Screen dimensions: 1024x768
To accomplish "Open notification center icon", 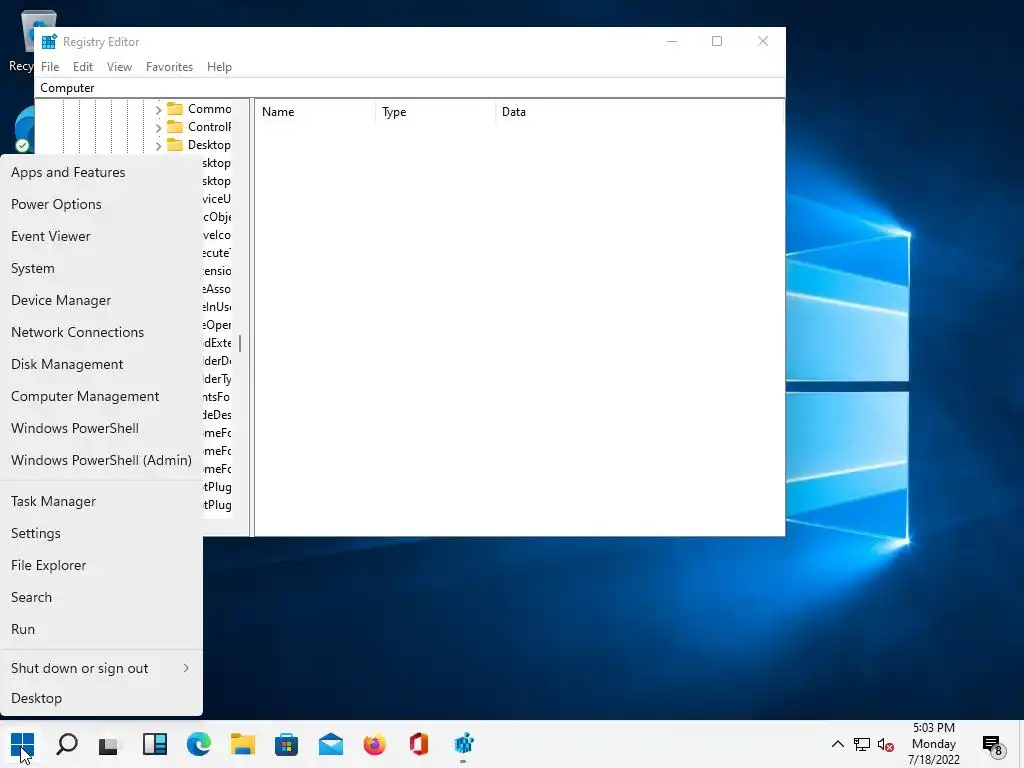I will 992,745.
